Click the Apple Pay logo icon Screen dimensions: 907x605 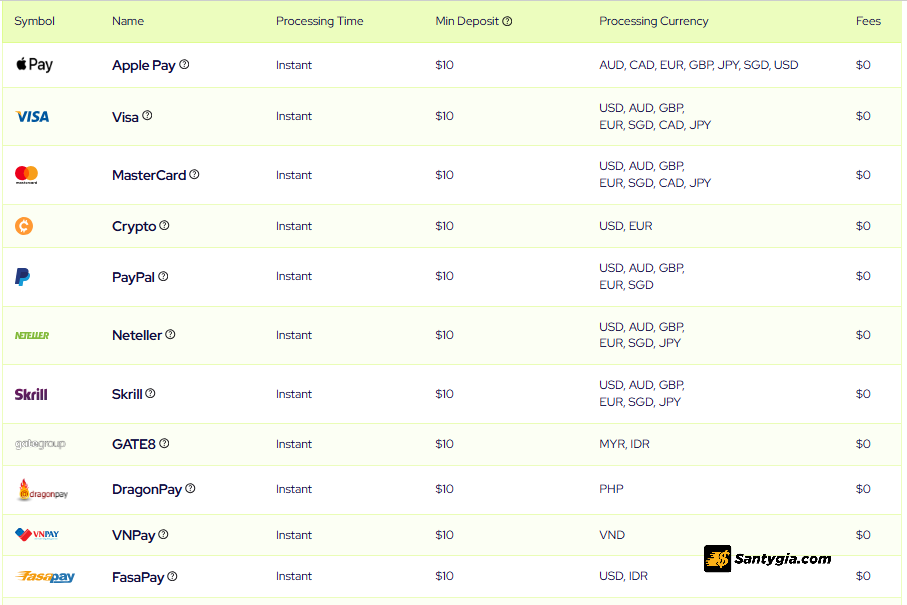[34, 64]
